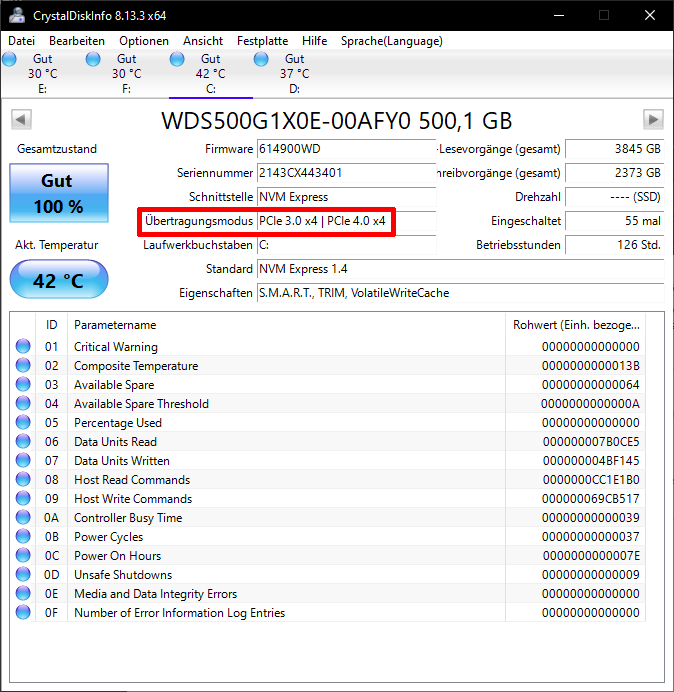Click status orb for Available Spare Threshold row
674x692 pixels.
(23, 403)
